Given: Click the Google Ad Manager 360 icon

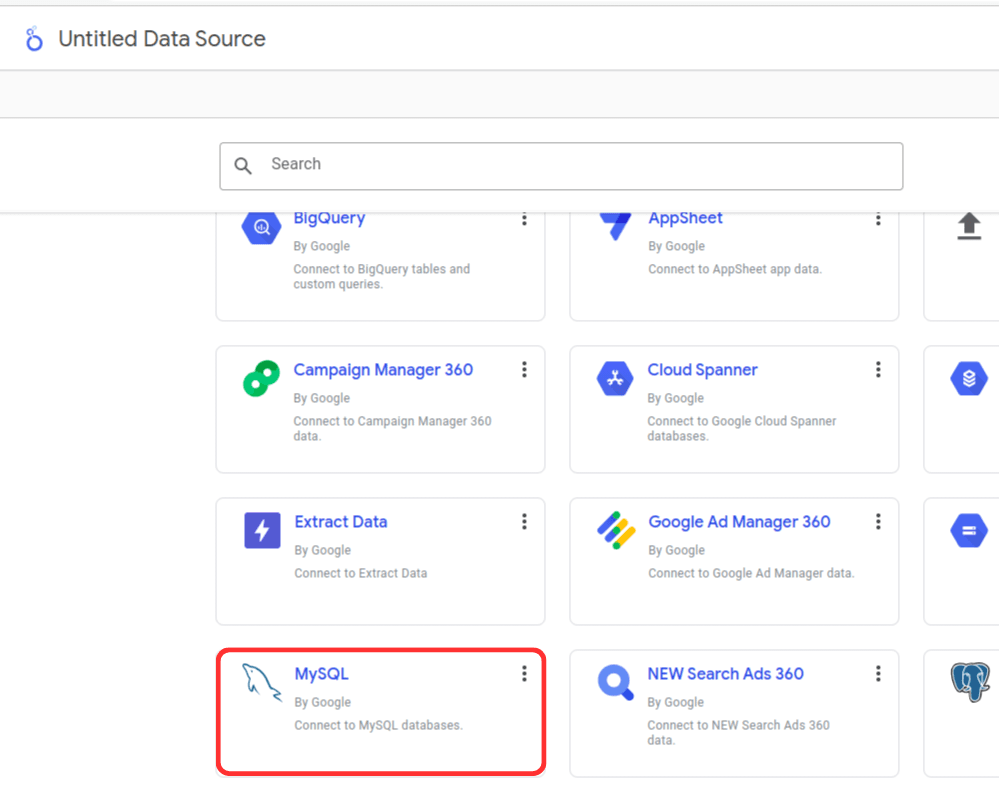Looking at the screenshot, I should point(616,530).
